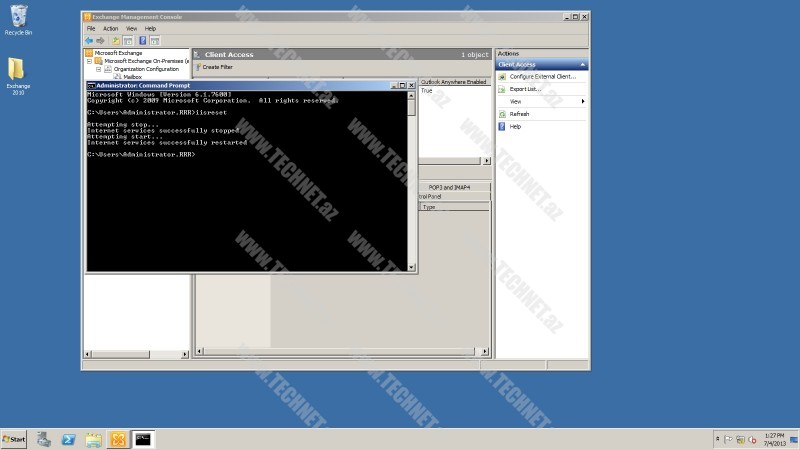Select Organization Configuration tree item
800x450 pixels.
click(x=146, y=69)
